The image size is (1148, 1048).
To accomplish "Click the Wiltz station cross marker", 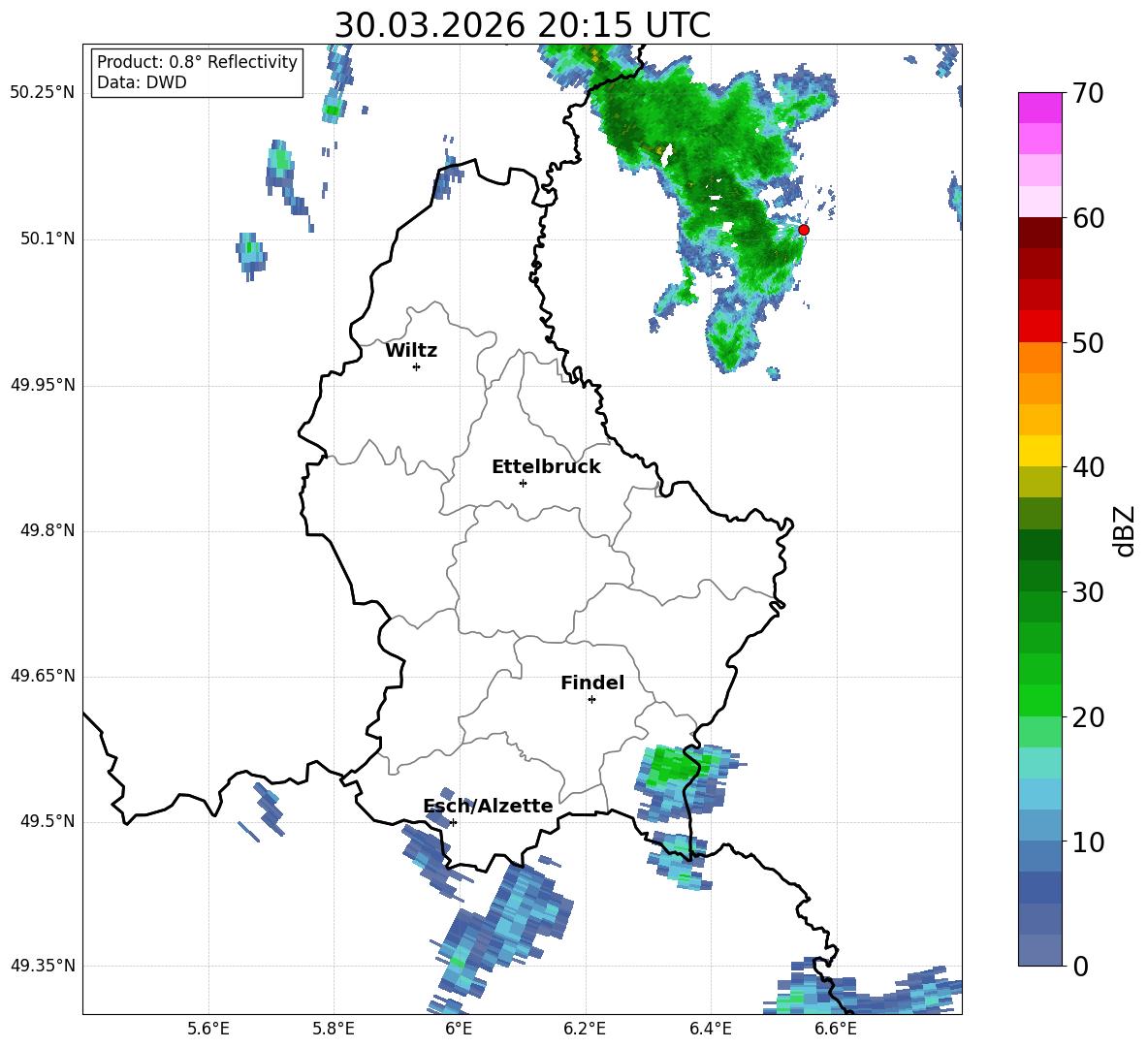I will [x=417, y=366].
